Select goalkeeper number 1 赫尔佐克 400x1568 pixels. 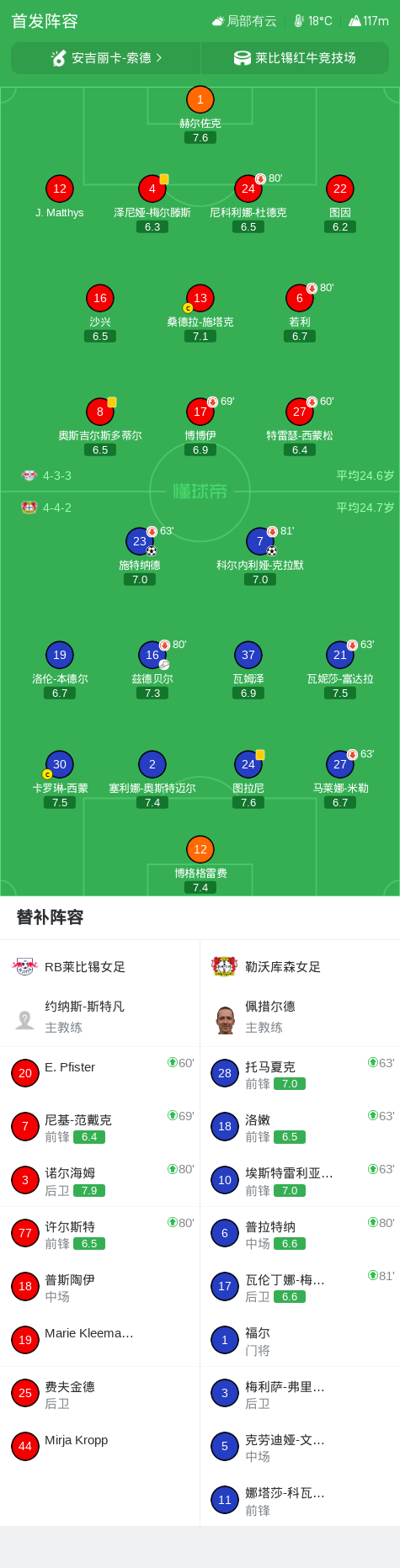200,114
